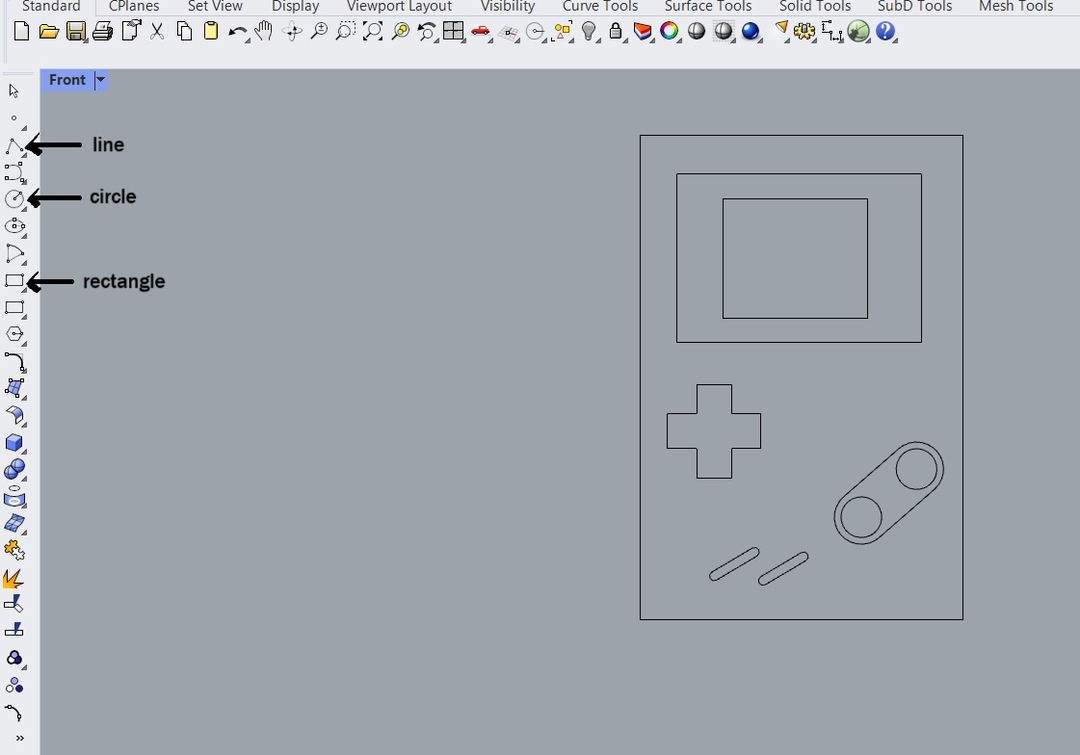Image resolution: width=1080 pixels, height=755 pixels.
Task: Undo view change icon
Action: (x=426, y=32)
